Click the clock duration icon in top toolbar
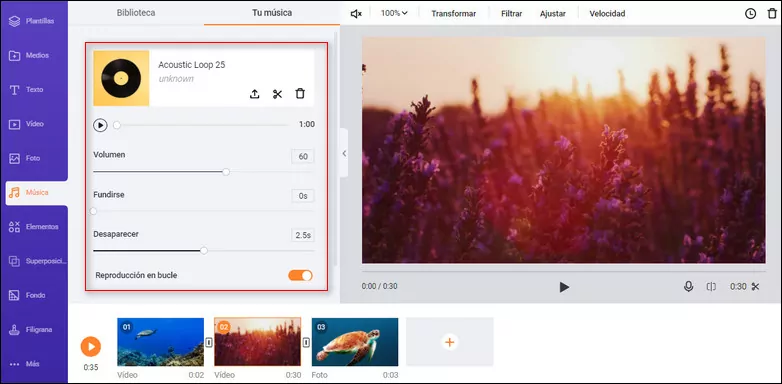The image size is (782, 384). tap(751, 14)
